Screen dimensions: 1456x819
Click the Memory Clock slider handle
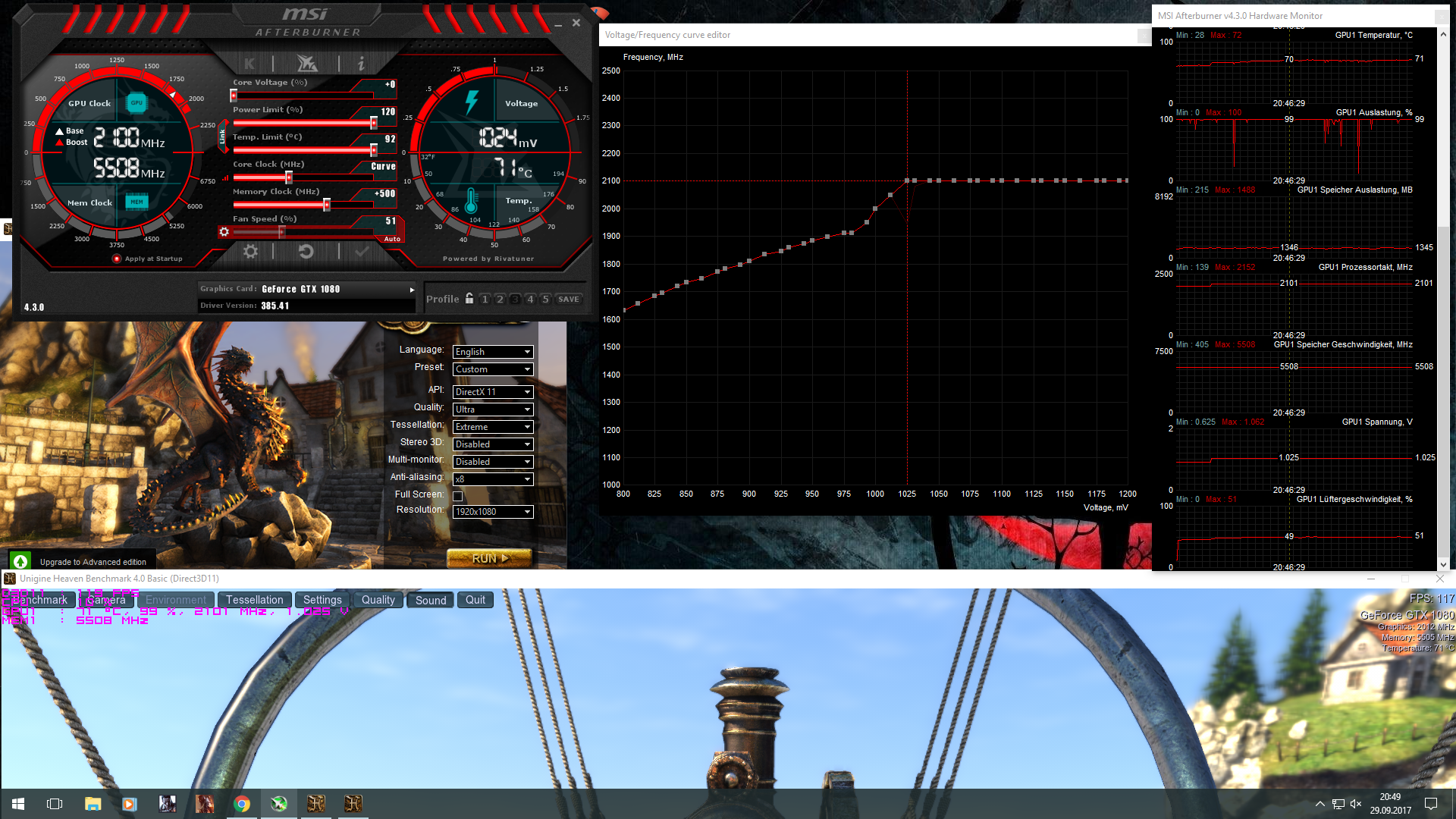pos(327,205)
